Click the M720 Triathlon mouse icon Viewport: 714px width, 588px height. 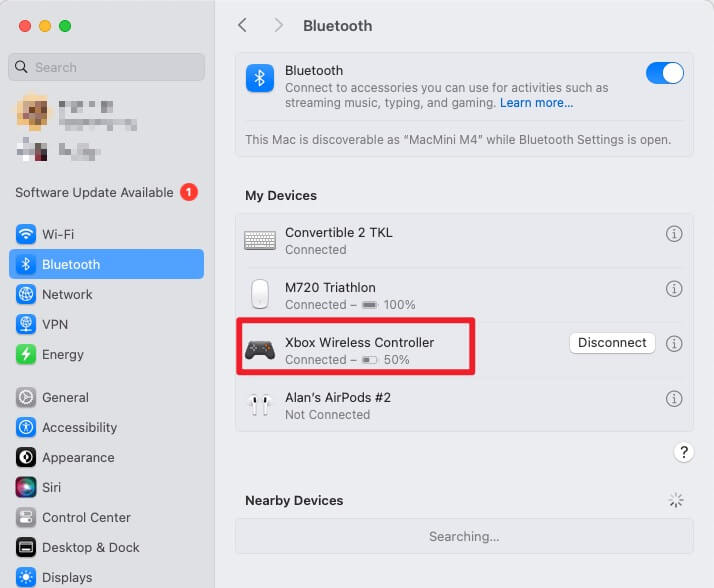[260, 294]
